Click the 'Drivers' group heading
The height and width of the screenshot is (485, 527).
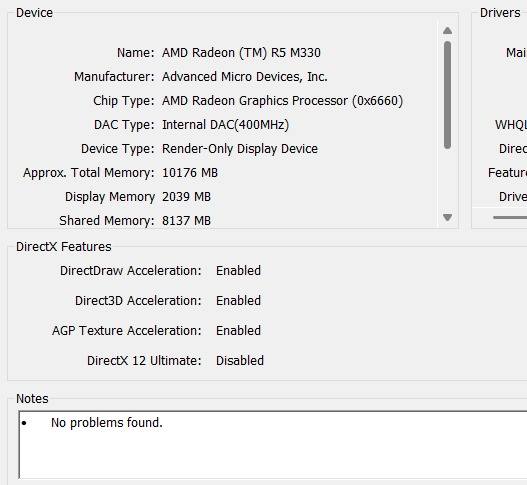[x=500, y=13]
